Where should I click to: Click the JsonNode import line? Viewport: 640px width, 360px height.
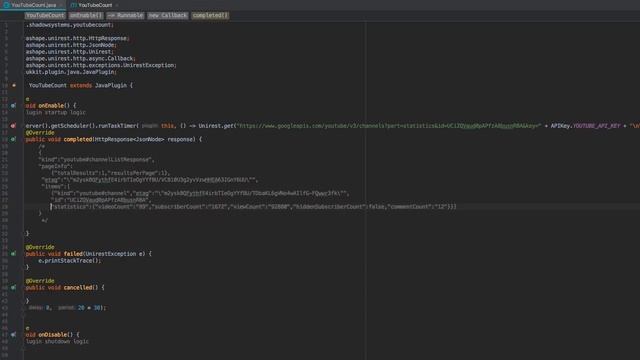tap(71, 45)
